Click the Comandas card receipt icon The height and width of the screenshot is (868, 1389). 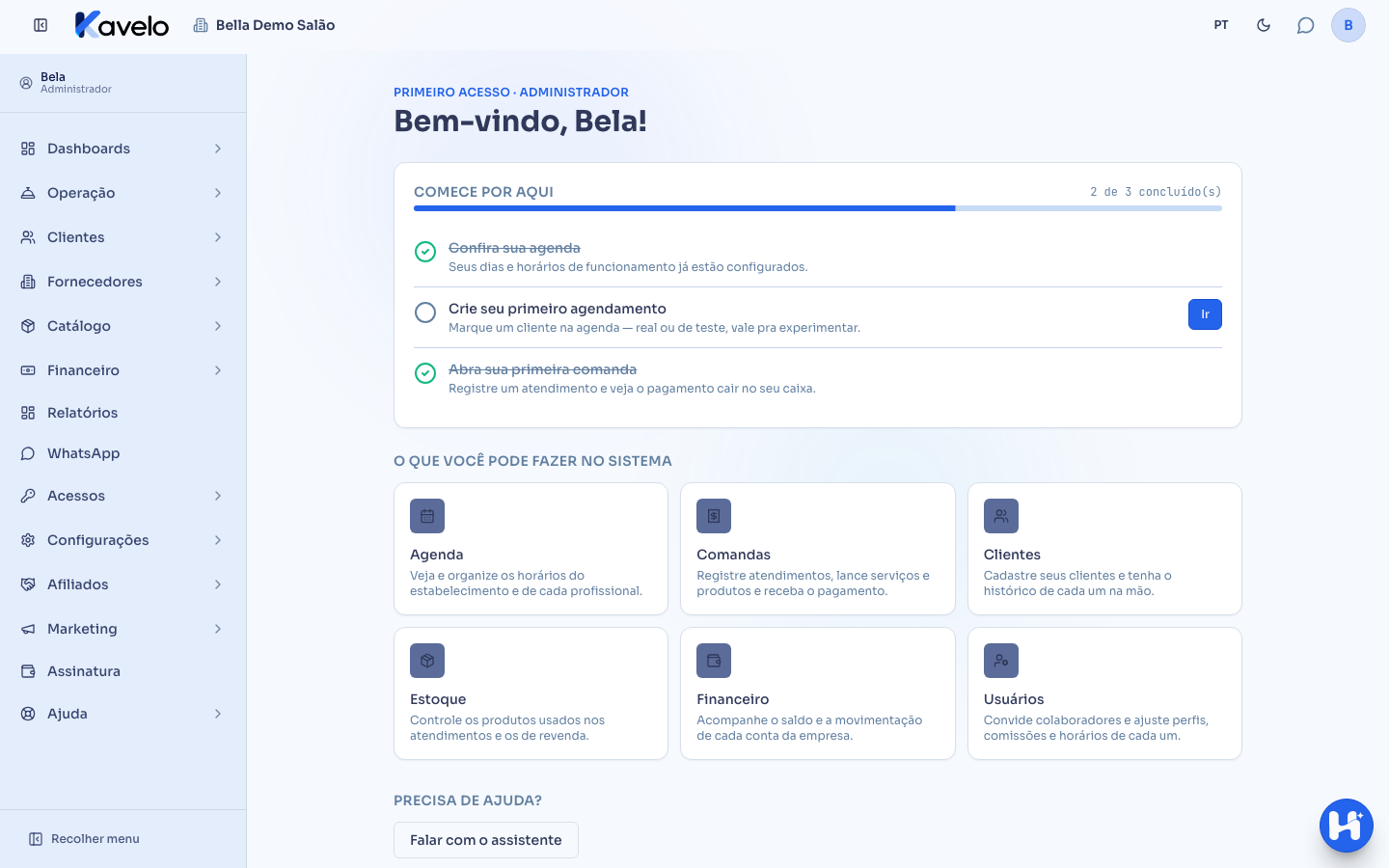point(714,516)
